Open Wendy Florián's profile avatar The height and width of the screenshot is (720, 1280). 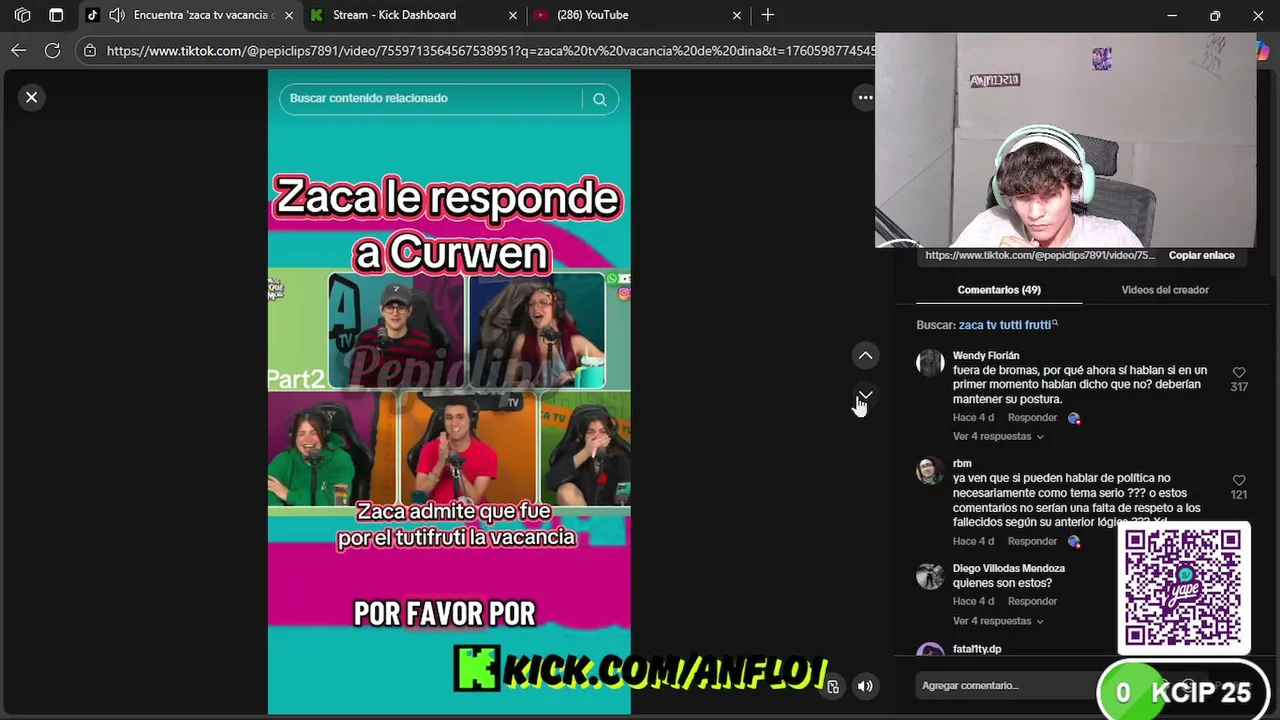[930, 362]
